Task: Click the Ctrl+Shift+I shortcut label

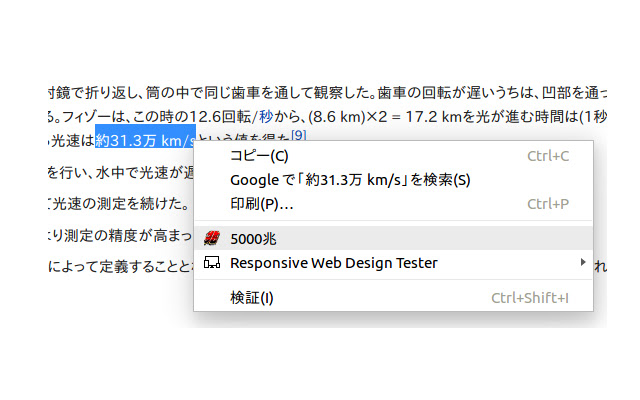Action: pos(530,298)
